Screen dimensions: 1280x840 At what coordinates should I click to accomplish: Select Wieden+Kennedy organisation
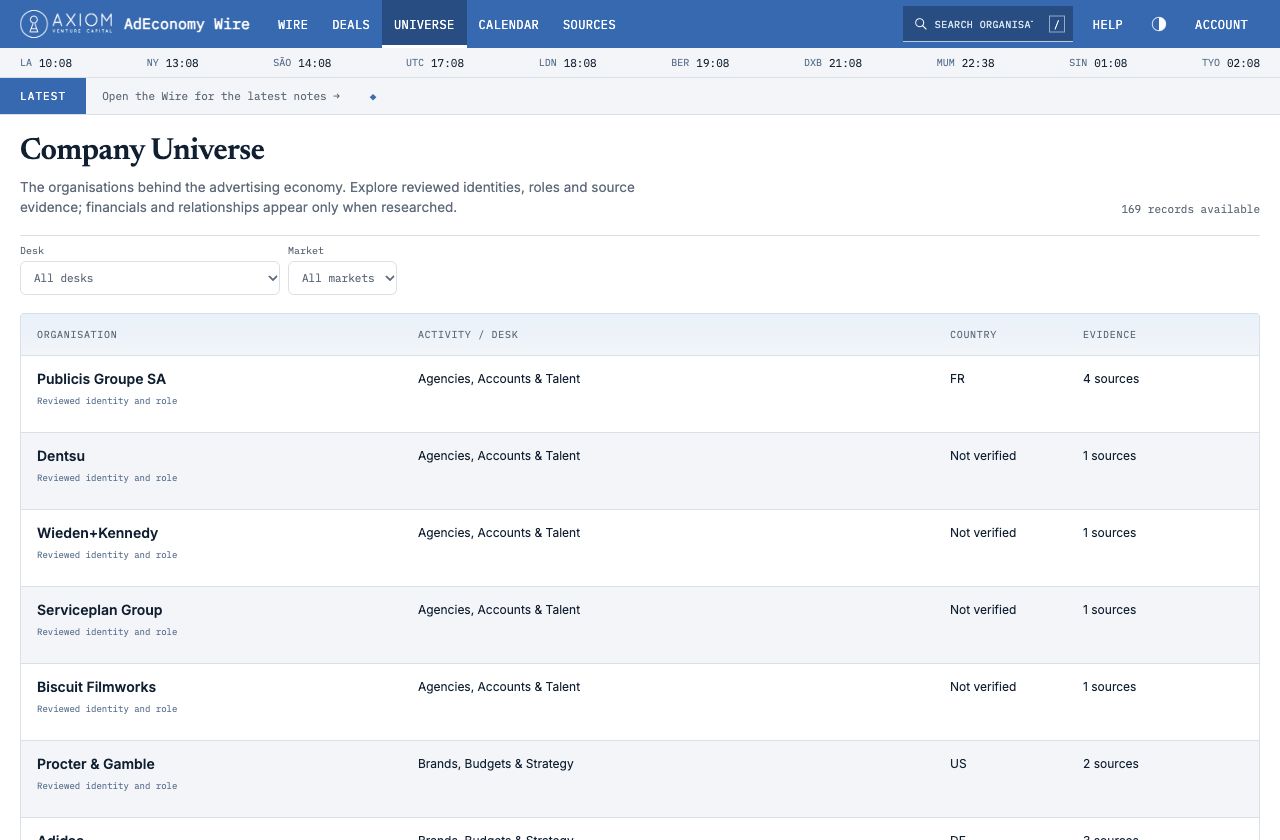(x=97, y=533)
